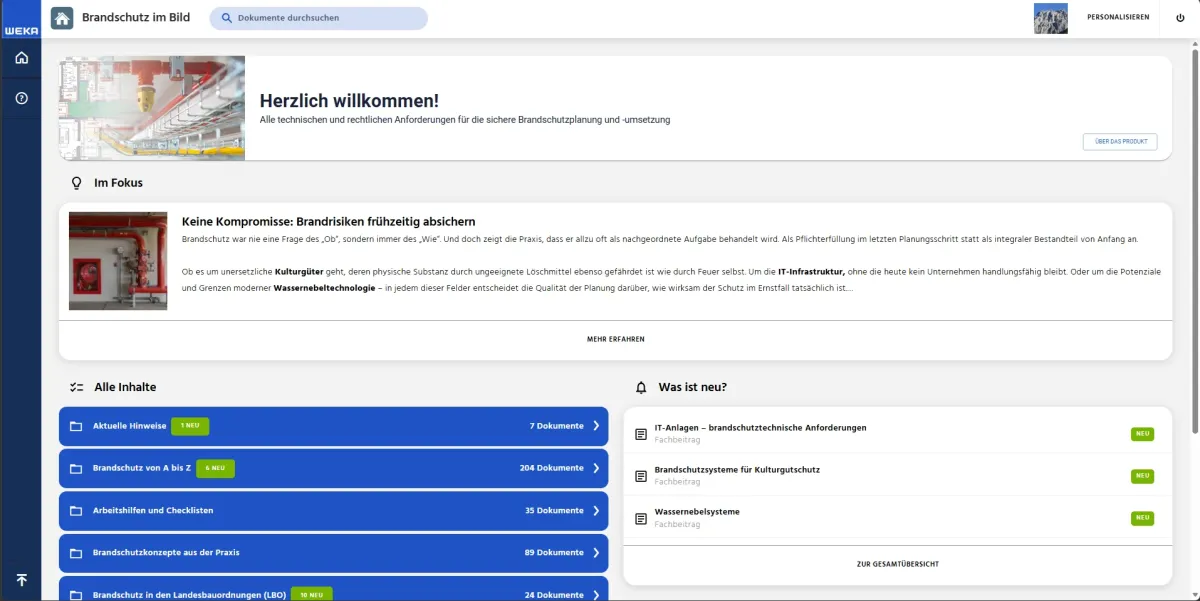Click the scroll-to-top arrow icon in sidebar
The height and width of the screenshot is (601, 1200).
pyautogui.click(x=21, y=580)
